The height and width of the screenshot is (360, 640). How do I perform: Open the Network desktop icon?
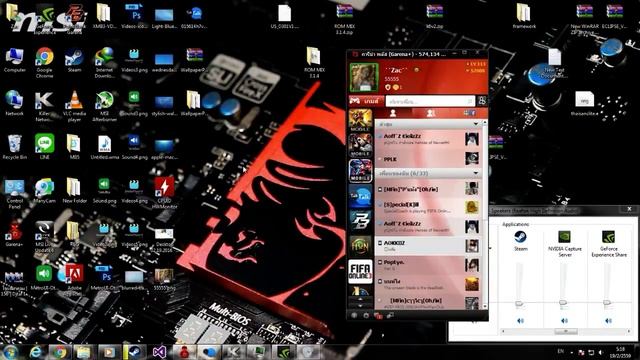[14, 103]
